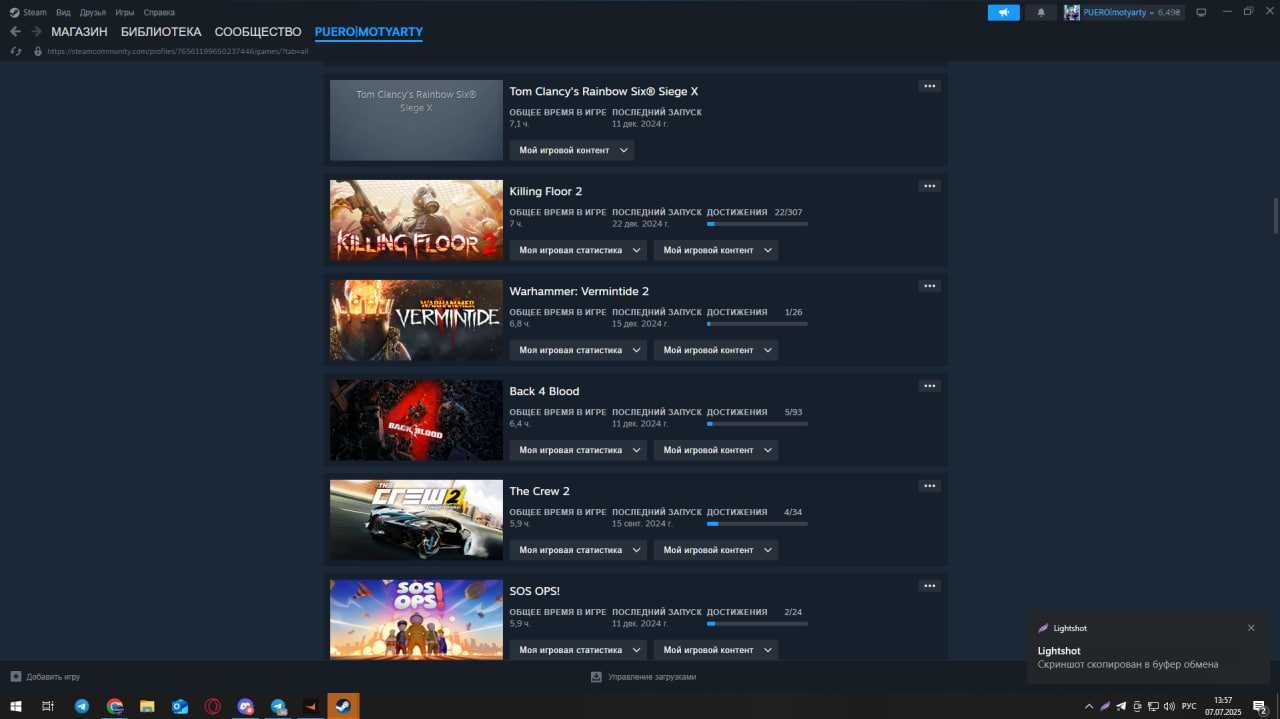Open the SOS OPS! title link
The width and height of the screenshot is (1280, 719).
[x=535, y=591]
